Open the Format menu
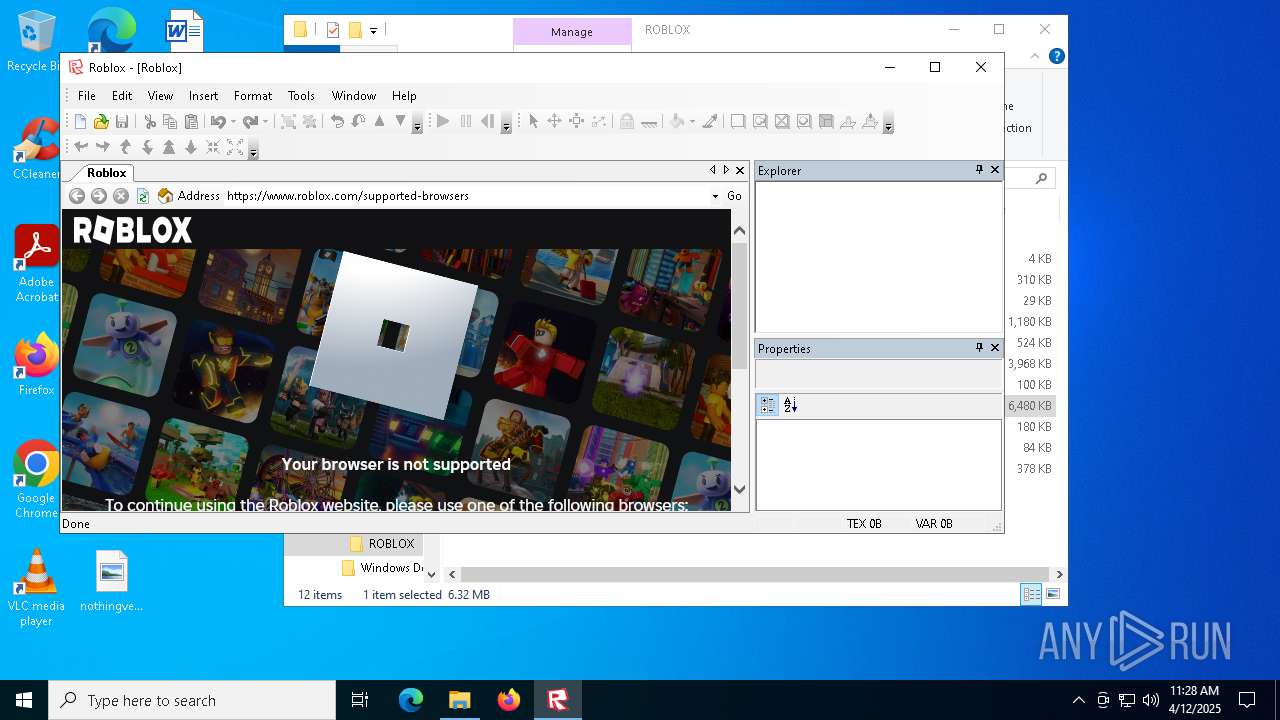Image resolution: width=1280 pixels, height=720 pixels. 253,96
